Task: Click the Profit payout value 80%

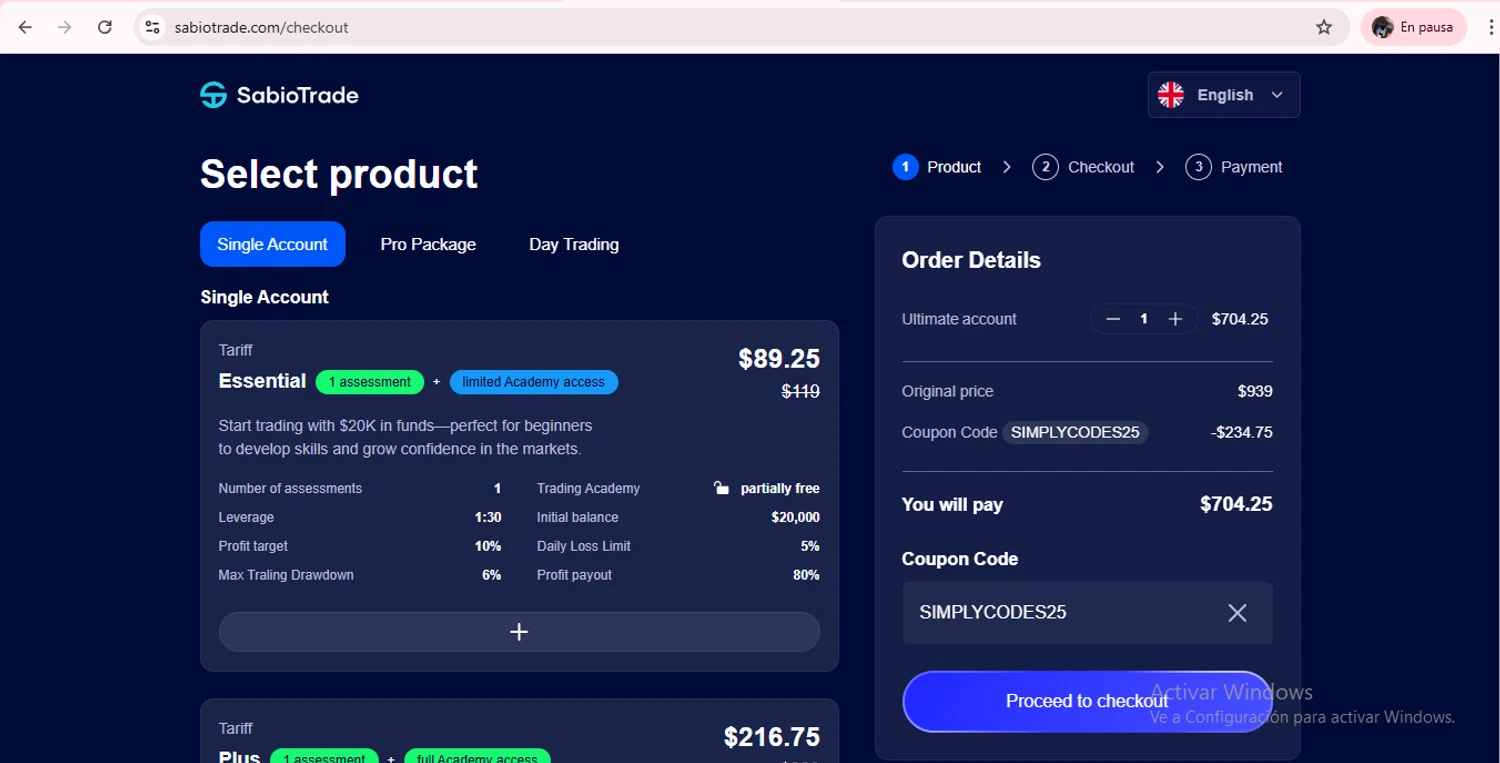Action: point(806,575)
